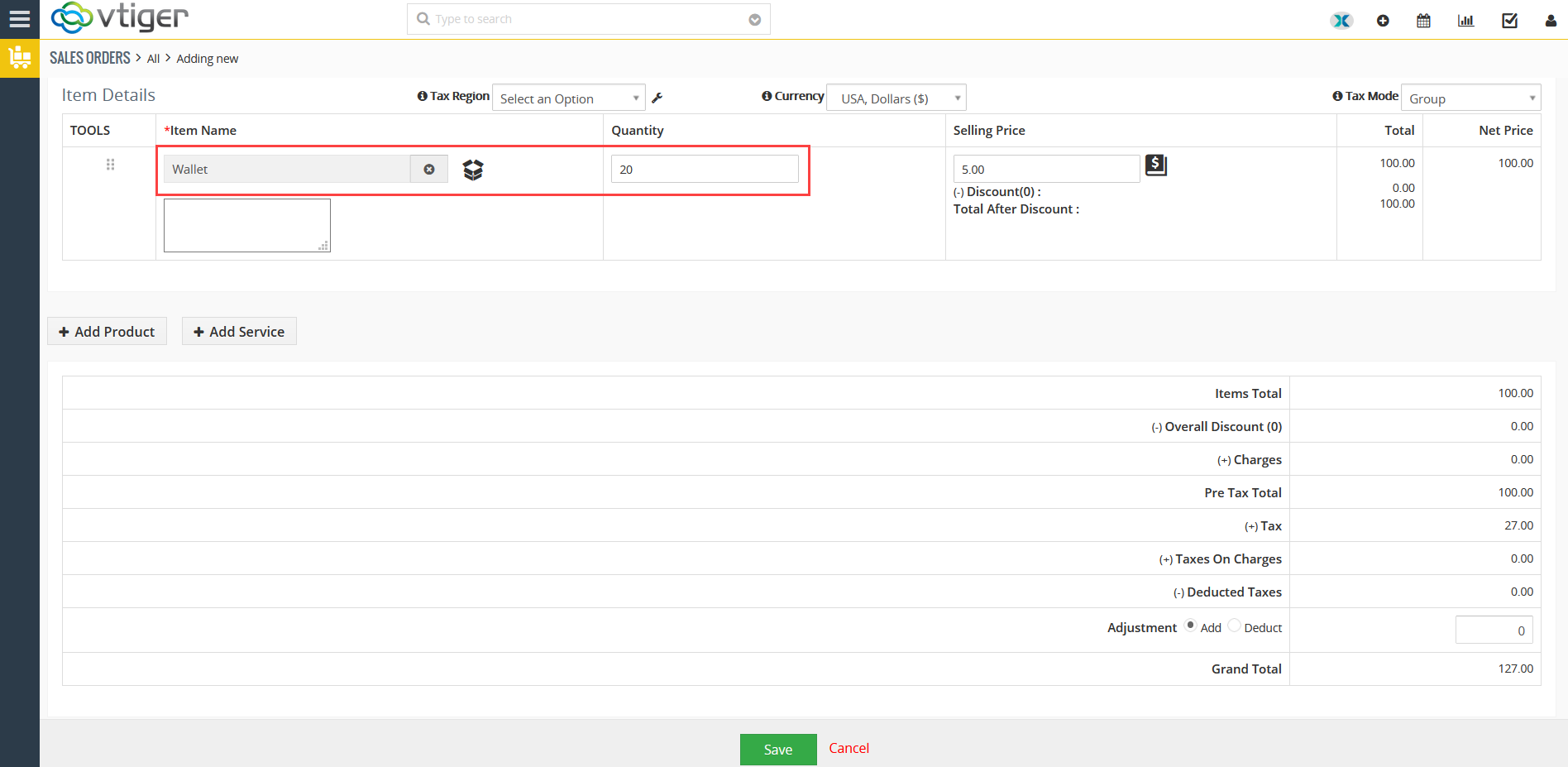Viewport: 1568px width, 767px height.
Task: Click the Wallet item name field
Action: (287, 169)
